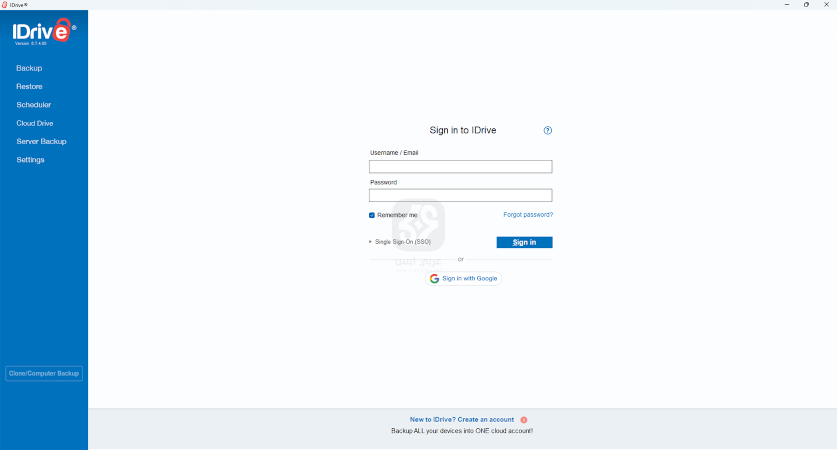
Task: Expand the Single Sign-On (SSO) option
Action: click(400, 242)
